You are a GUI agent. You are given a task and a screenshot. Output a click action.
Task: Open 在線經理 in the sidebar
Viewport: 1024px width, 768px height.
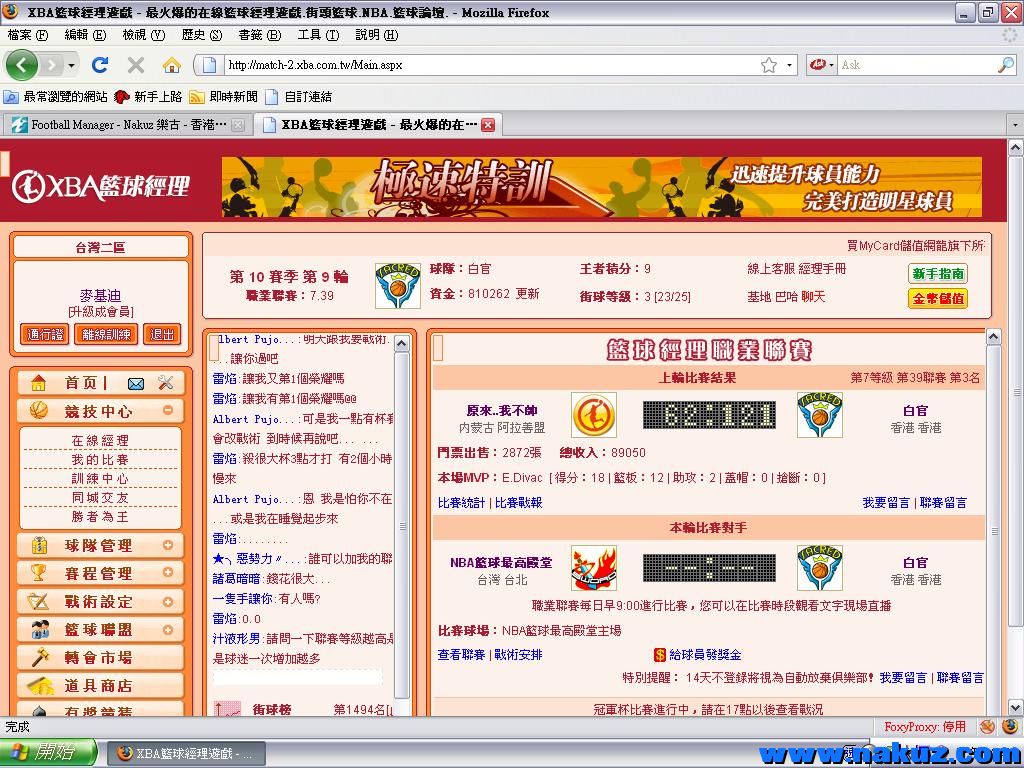click(100, 440)
